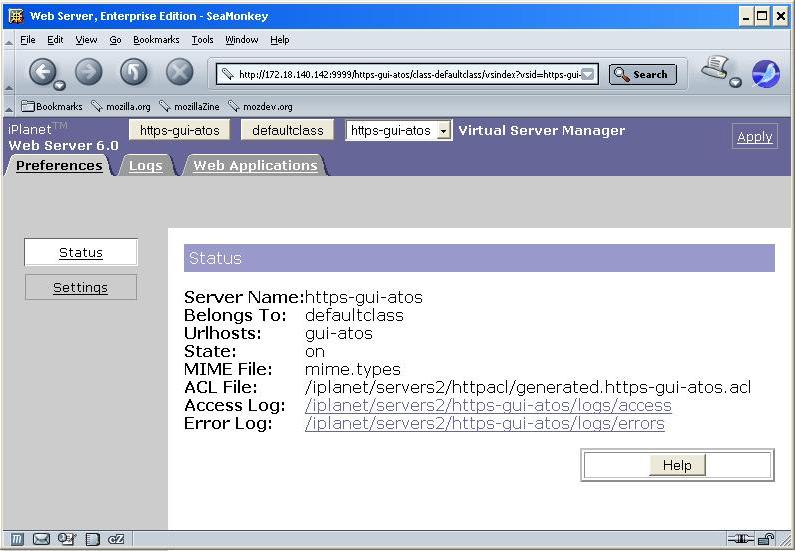Click the Reload page icon
The width and height of the screenshot is (795, 551).
click(x=134, y=72)
